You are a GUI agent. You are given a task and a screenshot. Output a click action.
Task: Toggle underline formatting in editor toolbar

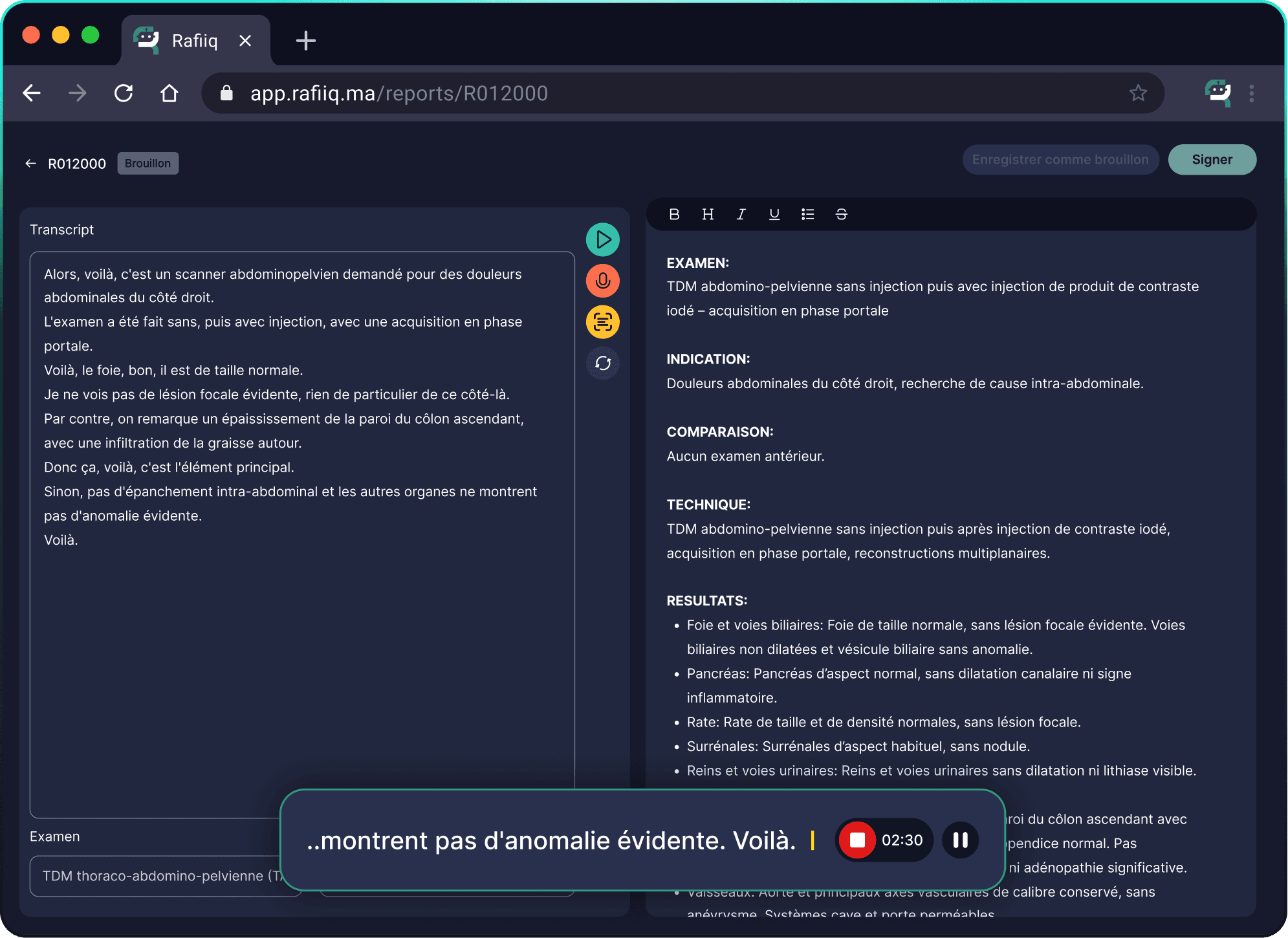774,214
